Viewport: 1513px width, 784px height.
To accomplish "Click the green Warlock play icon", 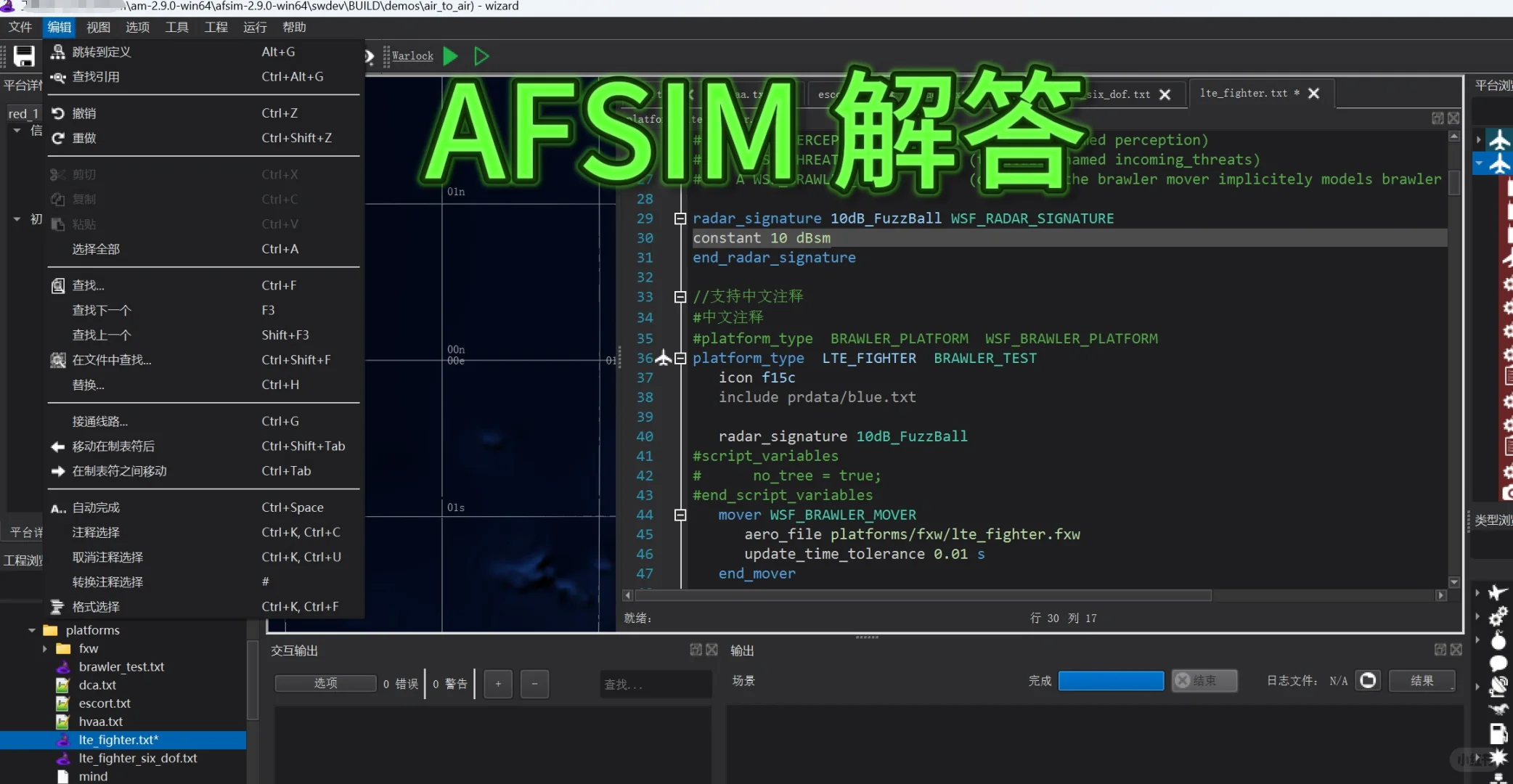I will (x=450, y=56).
